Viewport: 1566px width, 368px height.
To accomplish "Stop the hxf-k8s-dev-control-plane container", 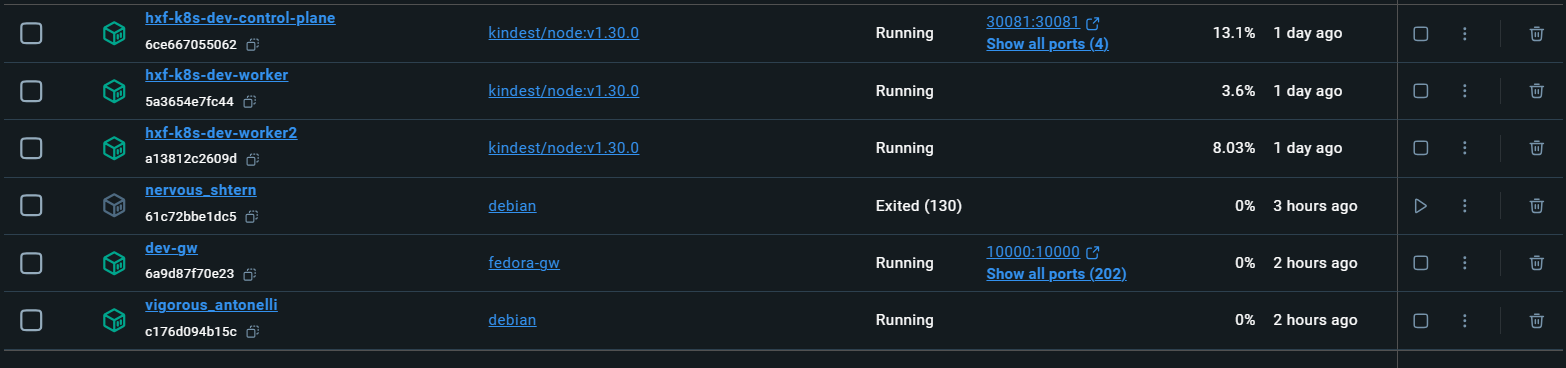I will pos(1420,33).
